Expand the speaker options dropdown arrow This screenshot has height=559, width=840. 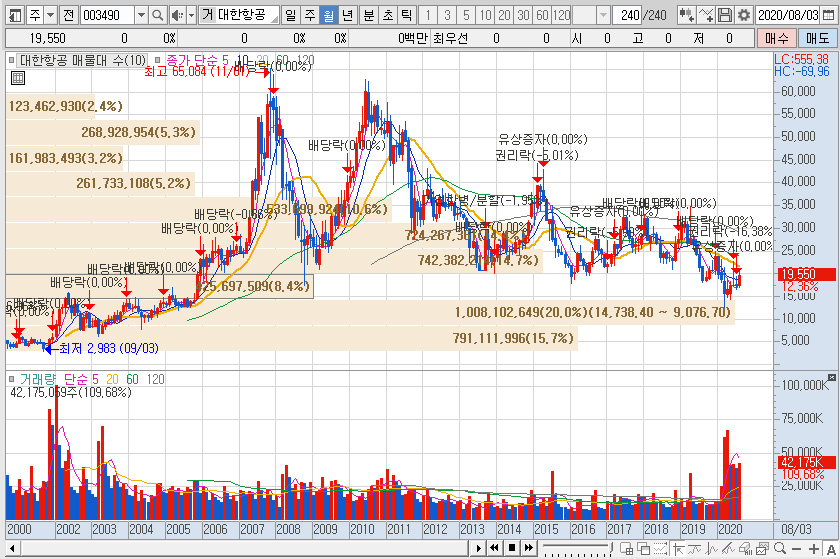pyautogui.click(x=191, y=15)
